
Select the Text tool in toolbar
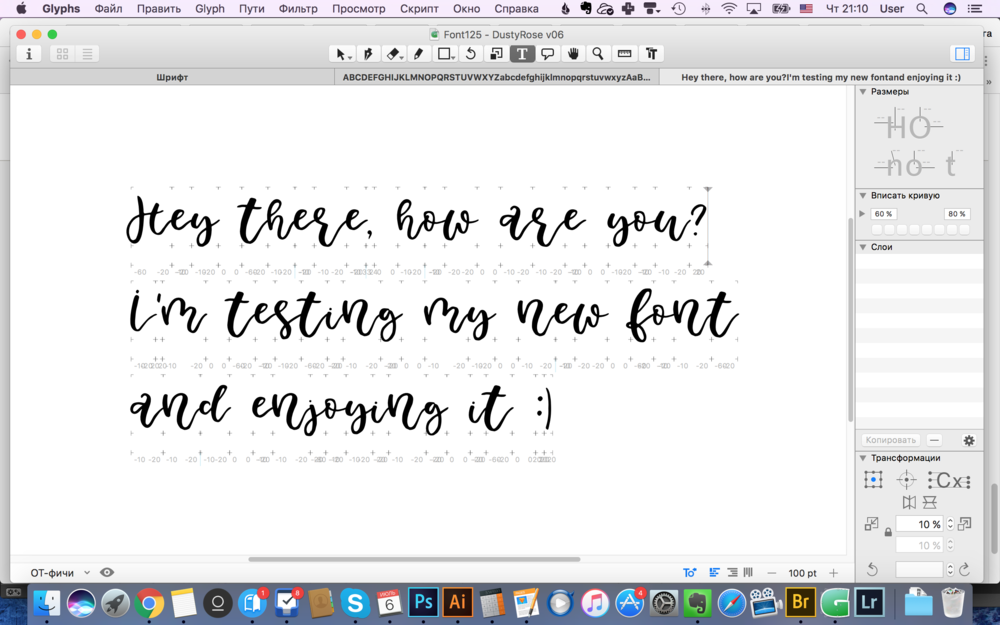click(x=521, y=54)
